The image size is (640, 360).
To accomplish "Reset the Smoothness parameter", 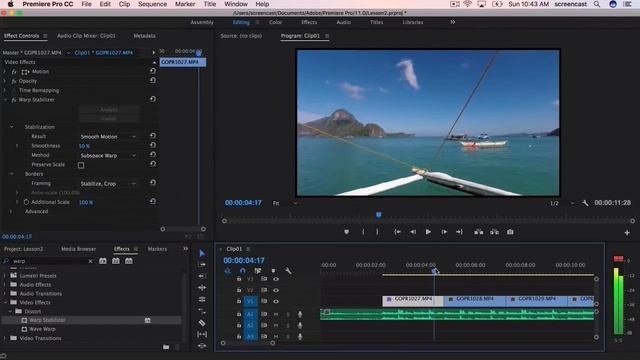I will click(153, 145).
